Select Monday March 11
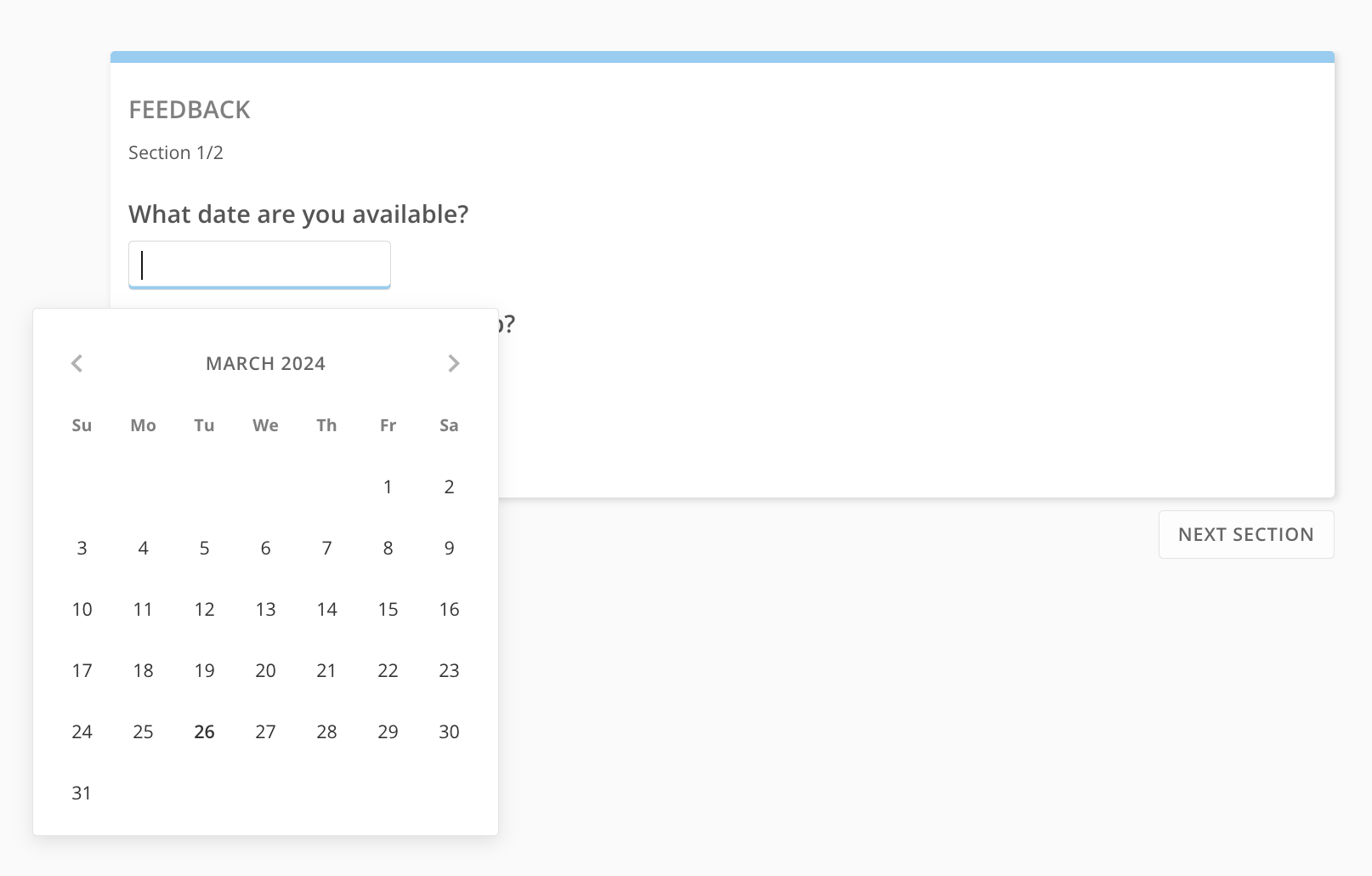This screenshot has width=1372, height=876. pyautogui.click(x=143, y=609)
